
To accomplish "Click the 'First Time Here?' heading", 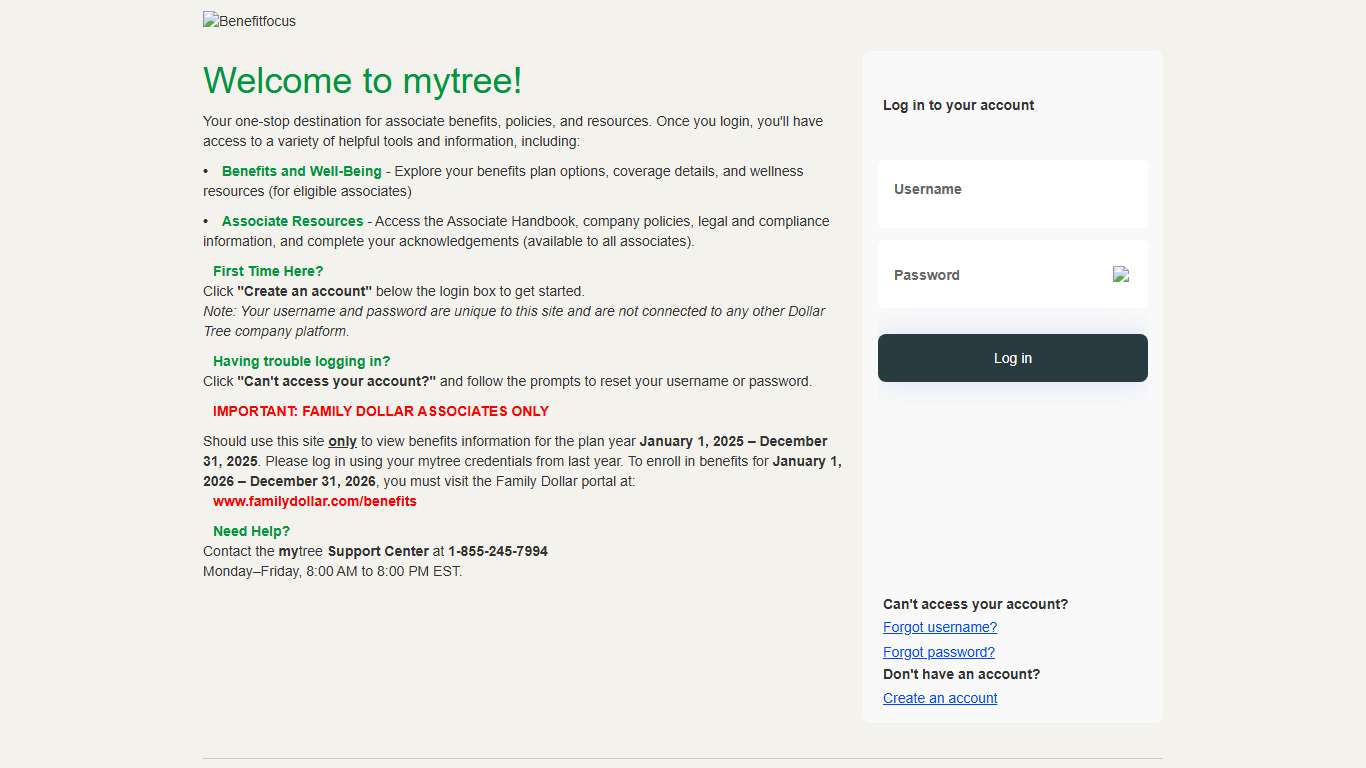I will pos(267,271).
